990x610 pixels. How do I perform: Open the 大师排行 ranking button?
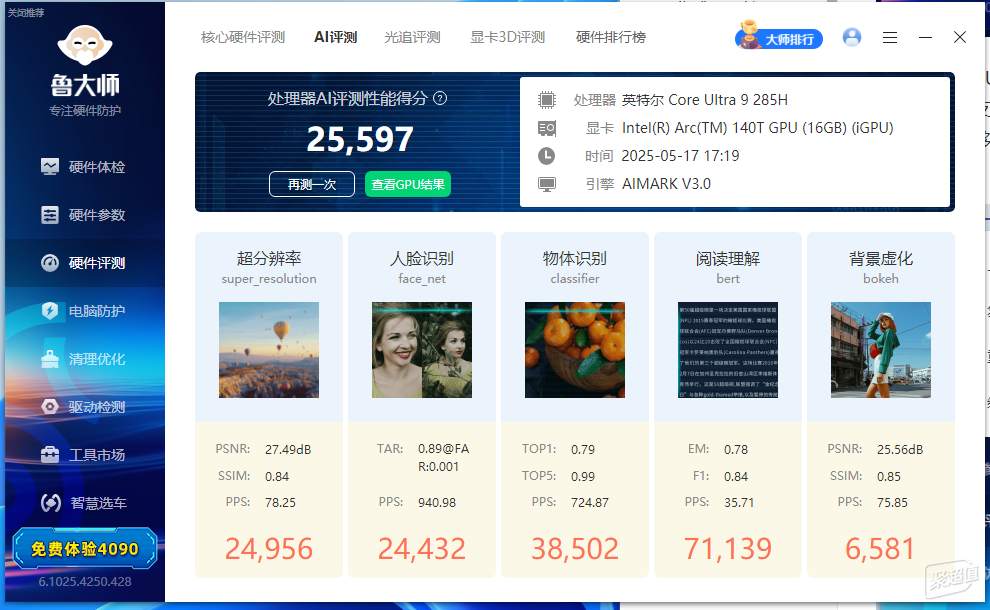[x=779, y=39]
